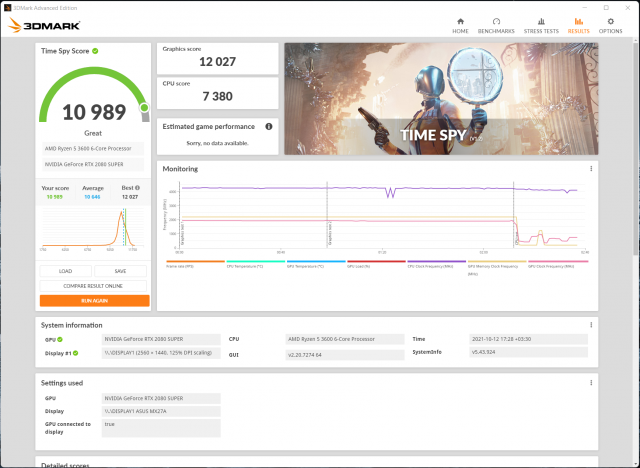Open the System information three-dot menu
The height and width of the screenshot is (468, 640).
coord(591,324)
